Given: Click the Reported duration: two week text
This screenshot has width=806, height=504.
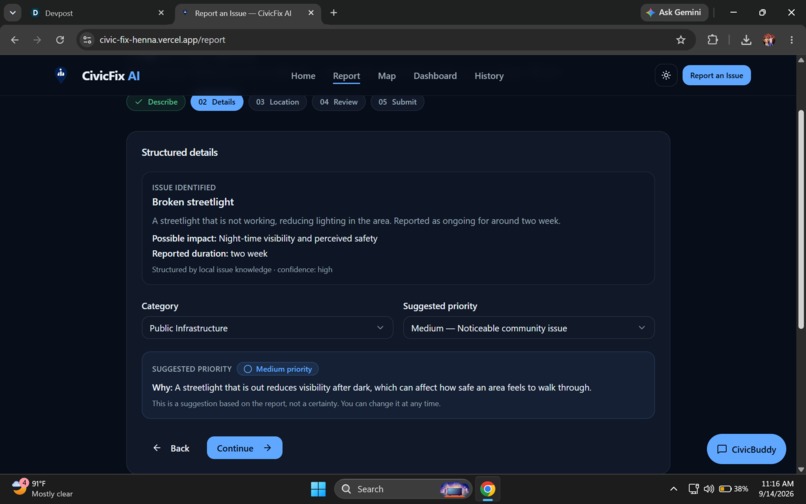Looking at the screenshot, I should 210,254.
